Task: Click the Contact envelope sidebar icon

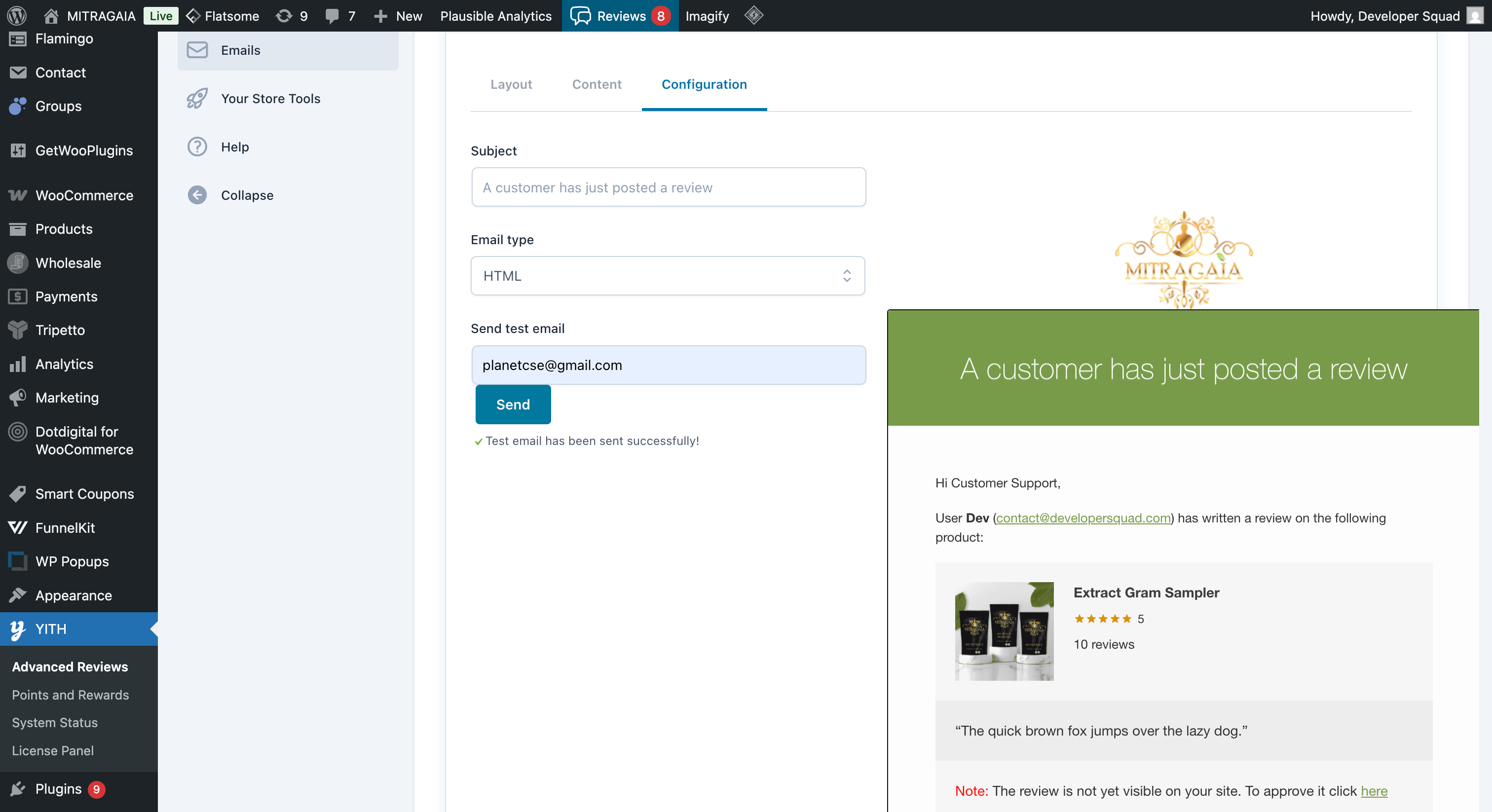Action: pyautogui.click(x=18, y=73)
